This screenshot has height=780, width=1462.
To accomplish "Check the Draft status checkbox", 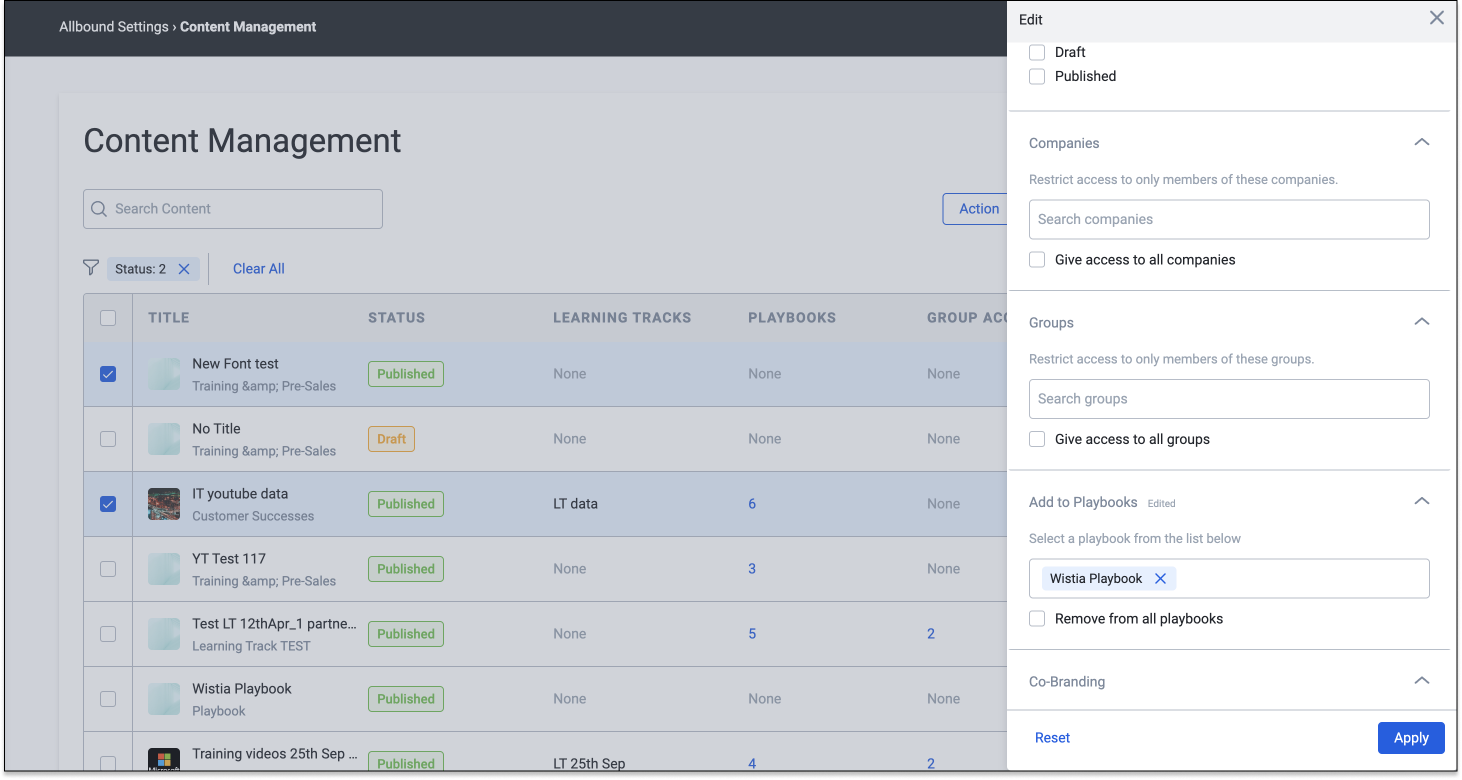I will [1037, 52].
